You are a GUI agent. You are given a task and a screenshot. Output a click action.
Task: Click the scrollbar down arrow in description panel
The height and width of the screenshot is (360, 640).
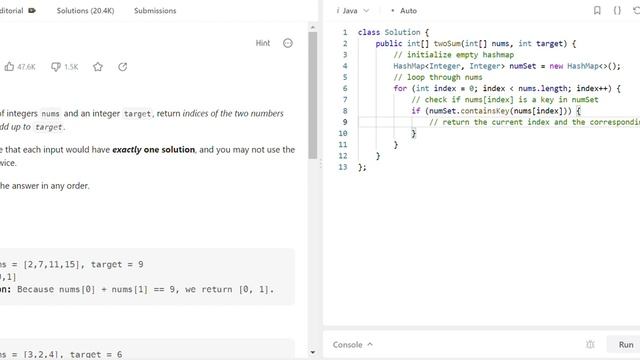coord(313,352)
